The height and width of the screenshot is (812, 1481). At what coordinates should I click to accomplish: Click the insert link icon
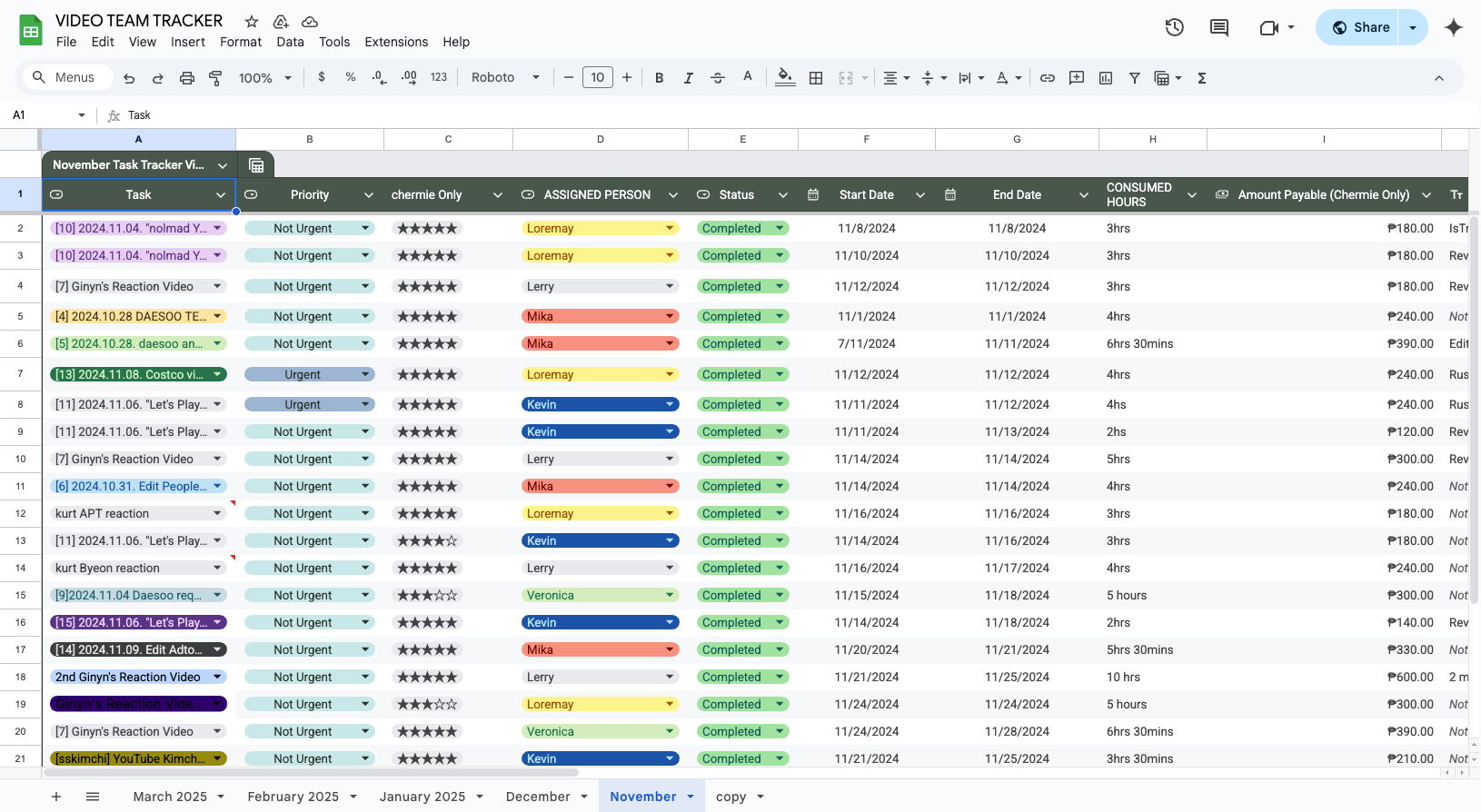click(1048, 78)
